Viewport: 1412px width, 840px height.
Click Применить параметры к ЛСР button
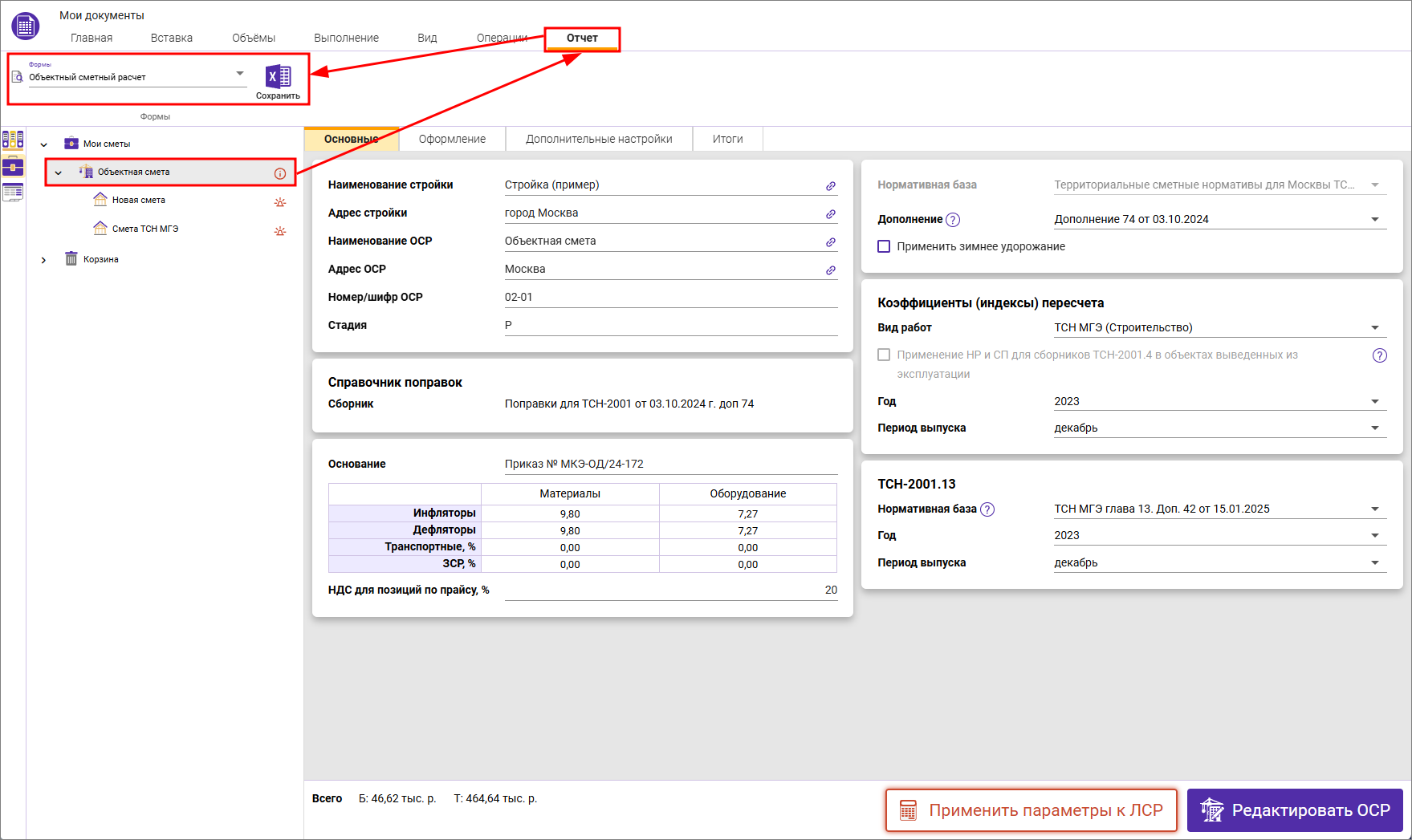pos(1031,810)
